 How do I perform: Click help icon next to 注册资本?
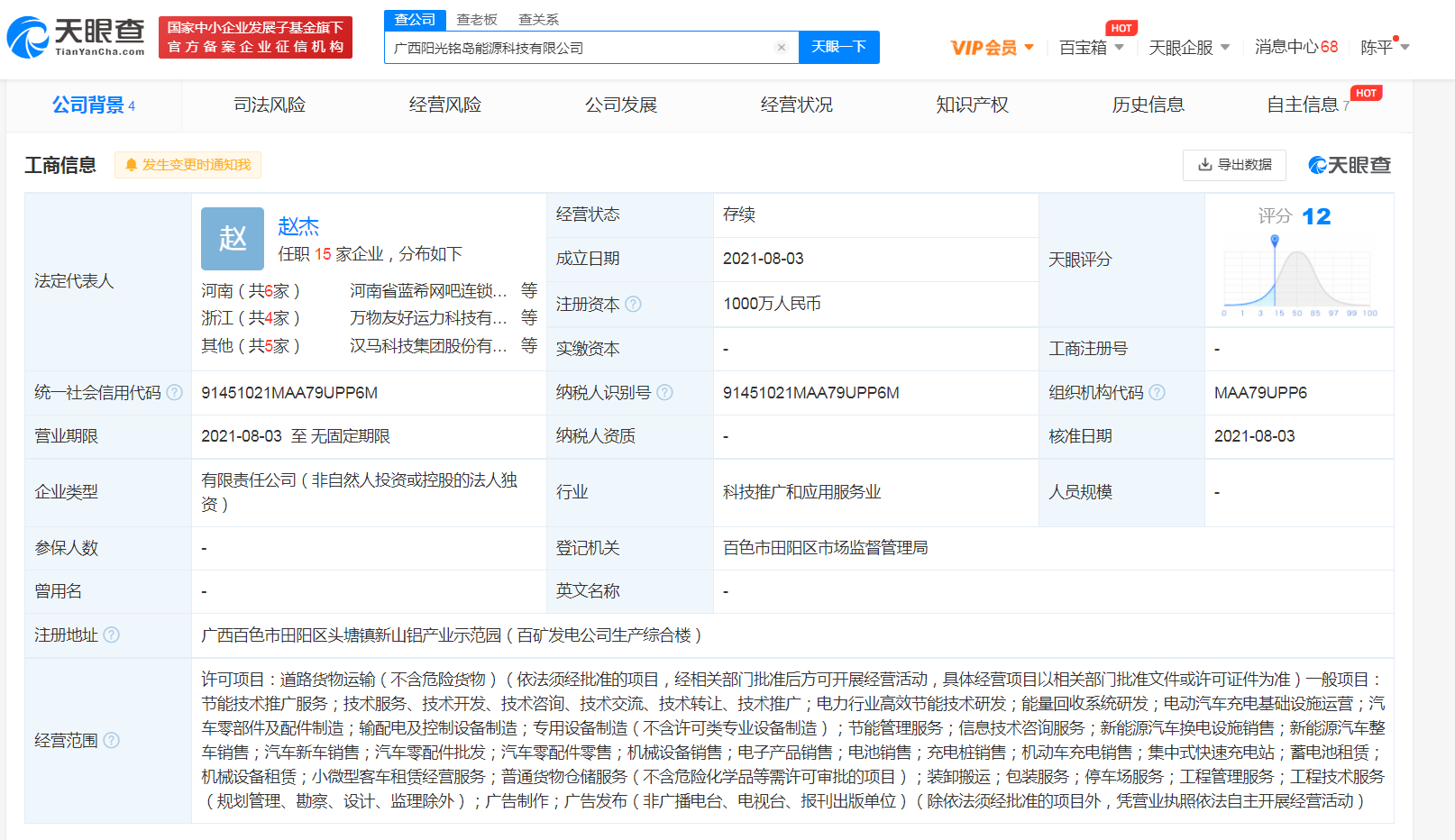point(633,305)
